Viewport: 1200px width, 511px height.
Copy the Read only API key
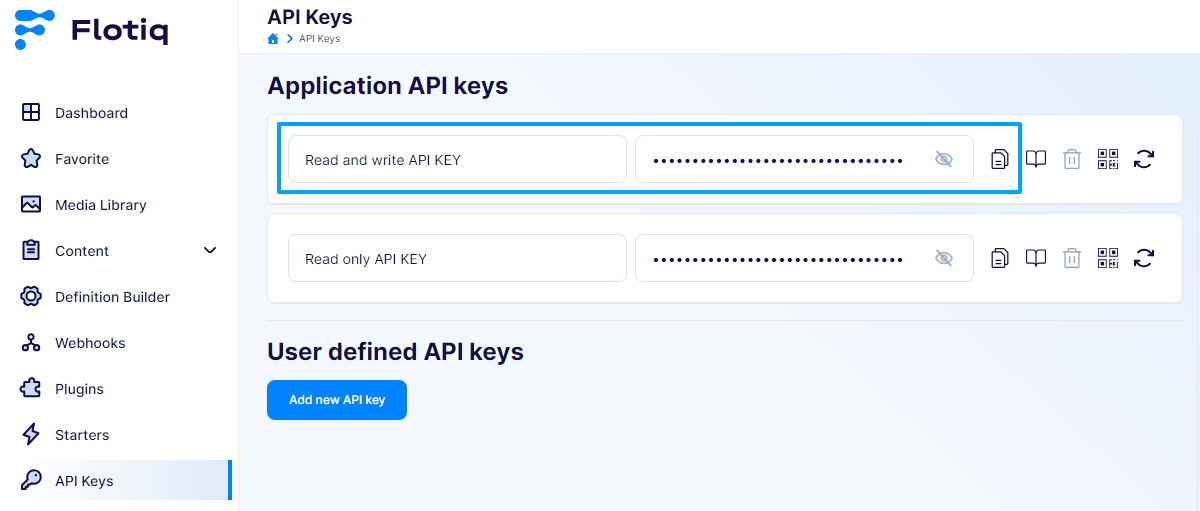coord(999,259)
